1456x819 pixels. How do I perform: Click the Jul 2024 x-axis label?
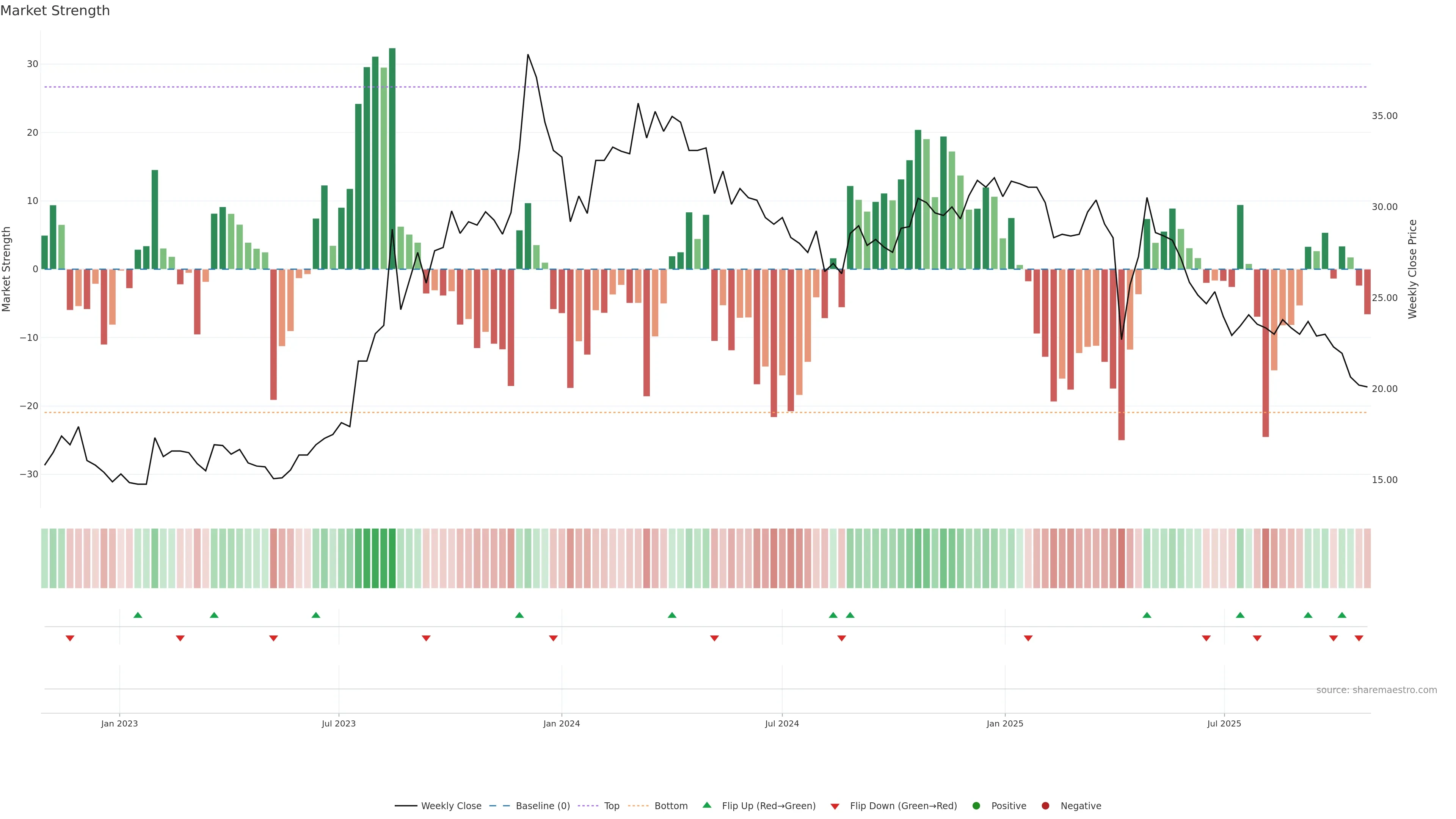pyautogui.click(x=782, y=723)
